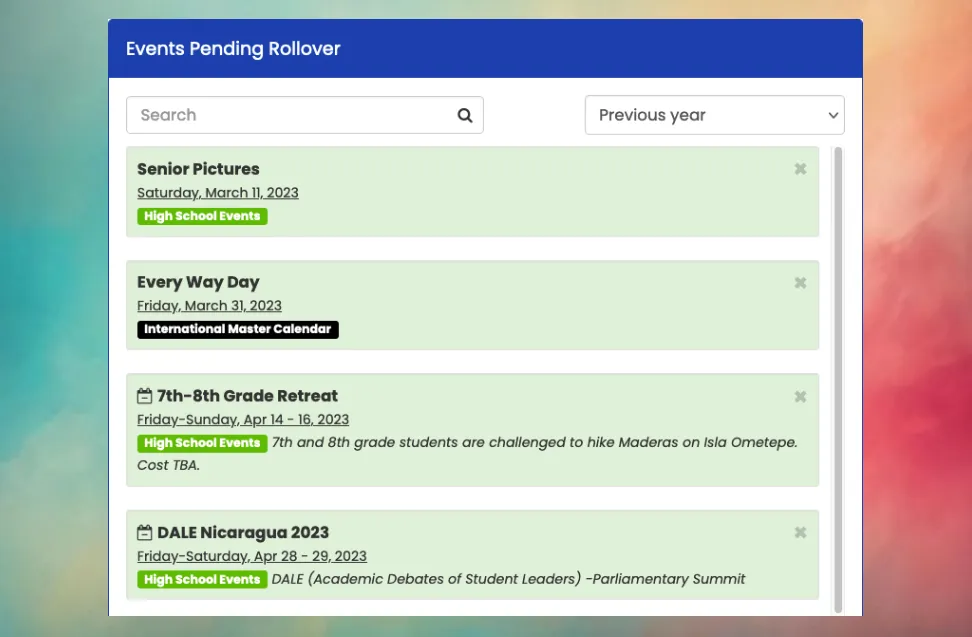Click the calendar icon beside 7th-8th Grade Retreat
This screenshot has width=972, height=637.
[x=143, y=395]
